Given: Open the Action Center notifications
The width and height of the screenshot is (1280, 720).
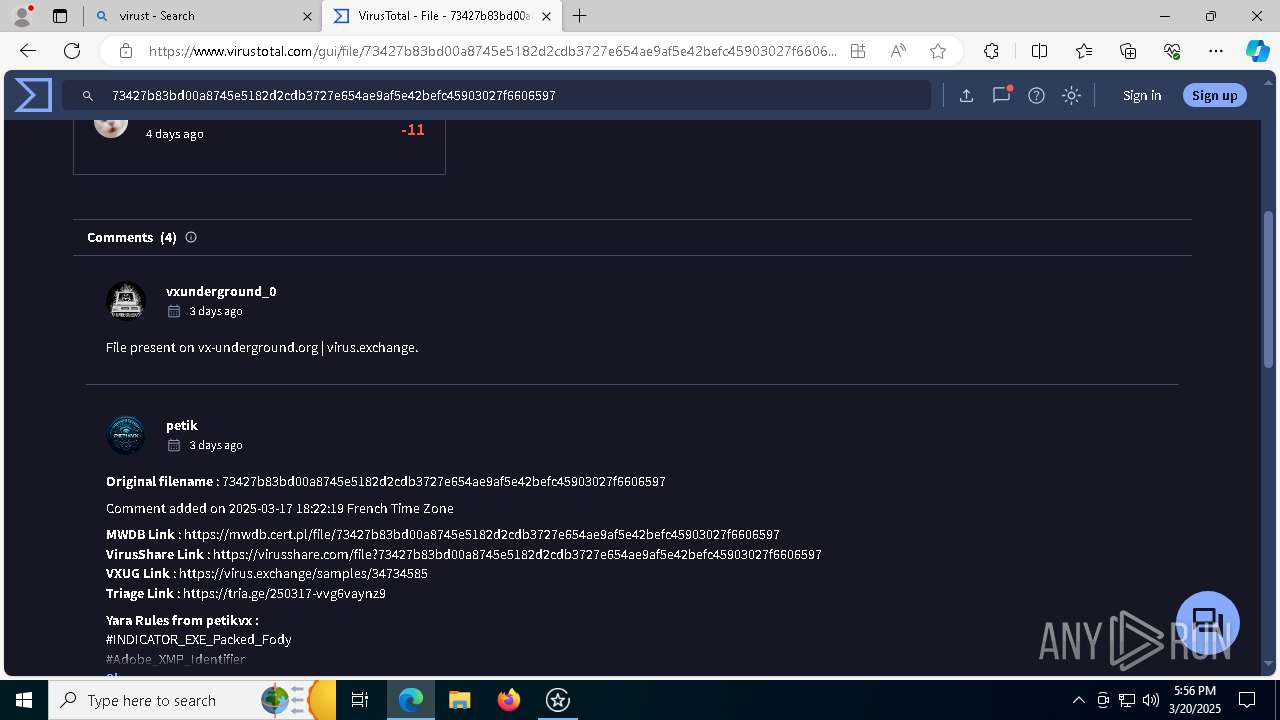Looking at the screenshot, I should [x=1247, y=700].
